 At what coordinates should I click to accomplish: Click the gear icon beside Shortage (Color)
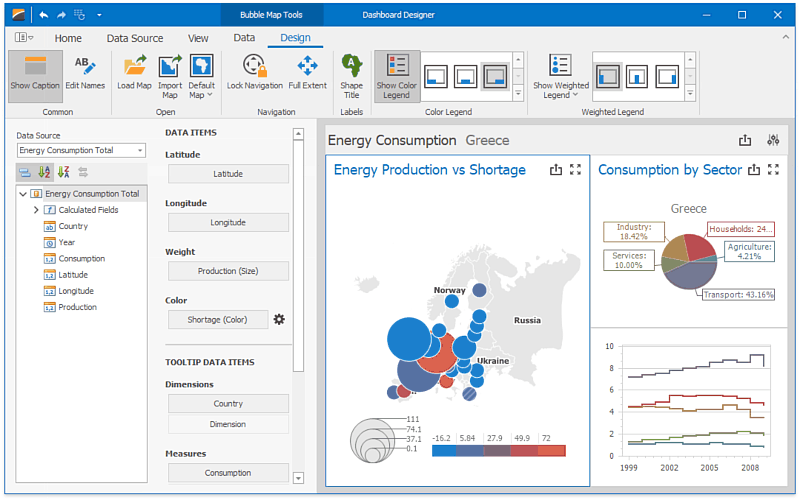click(279, 319)
